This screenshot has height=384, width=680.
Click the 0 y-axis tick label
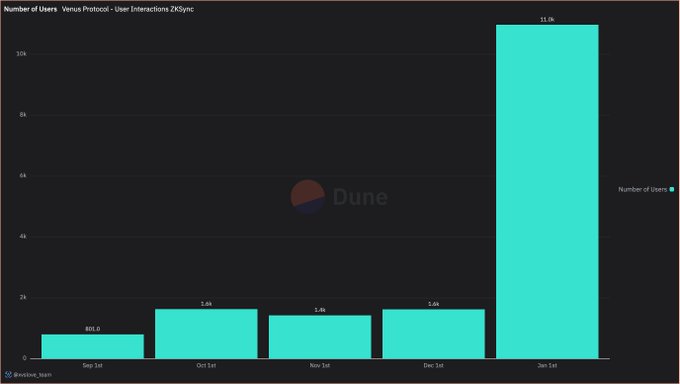click(24, 358)
